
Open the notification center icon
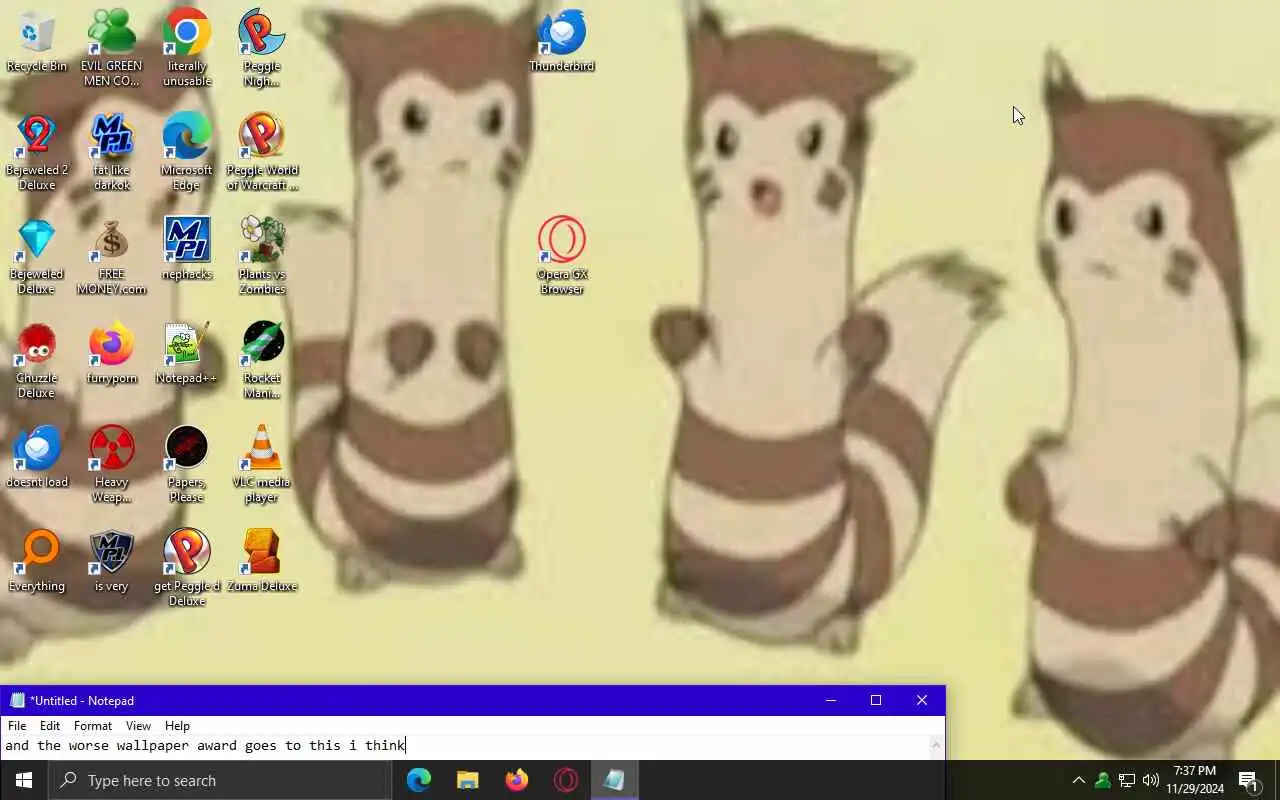click(x=1249, y=780)
